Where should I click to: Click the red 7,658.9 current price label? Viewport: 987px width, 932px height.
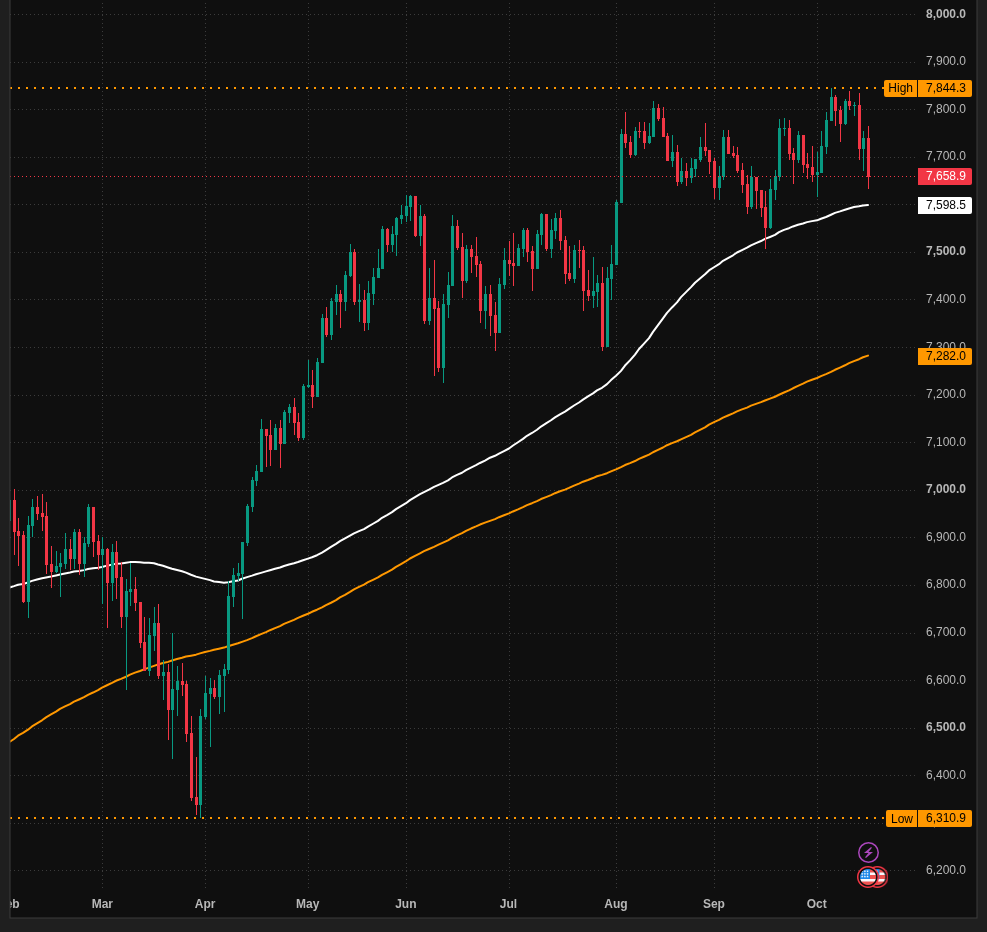coord(945,176)
